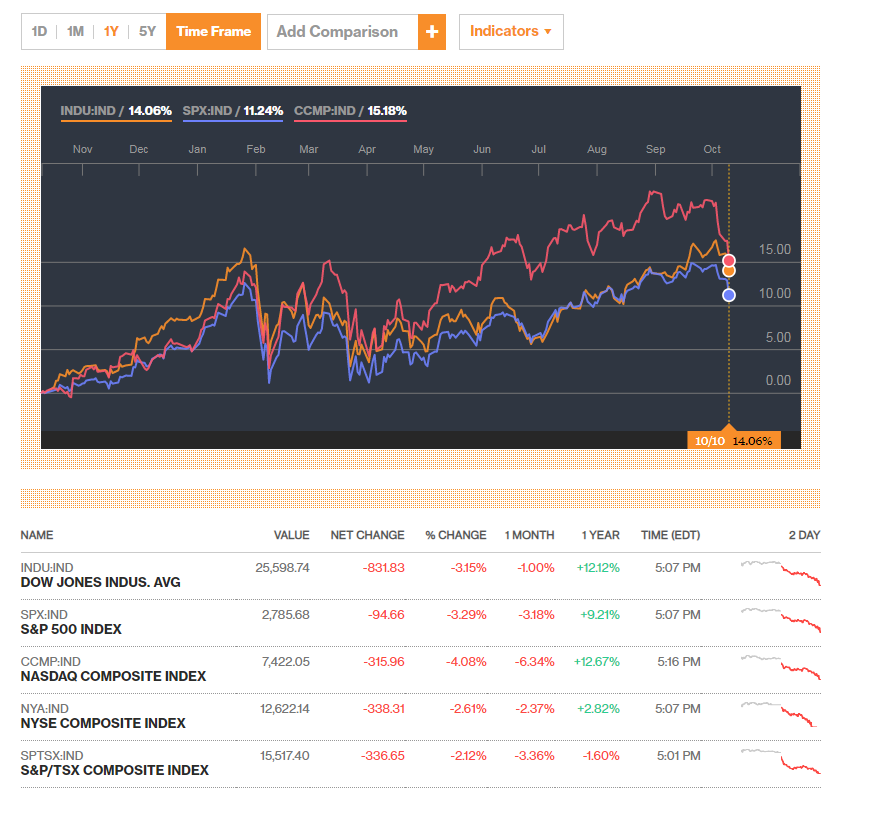Click the Dow value 25,598.74
Screen dimensions: 882x816
[282, 567]
